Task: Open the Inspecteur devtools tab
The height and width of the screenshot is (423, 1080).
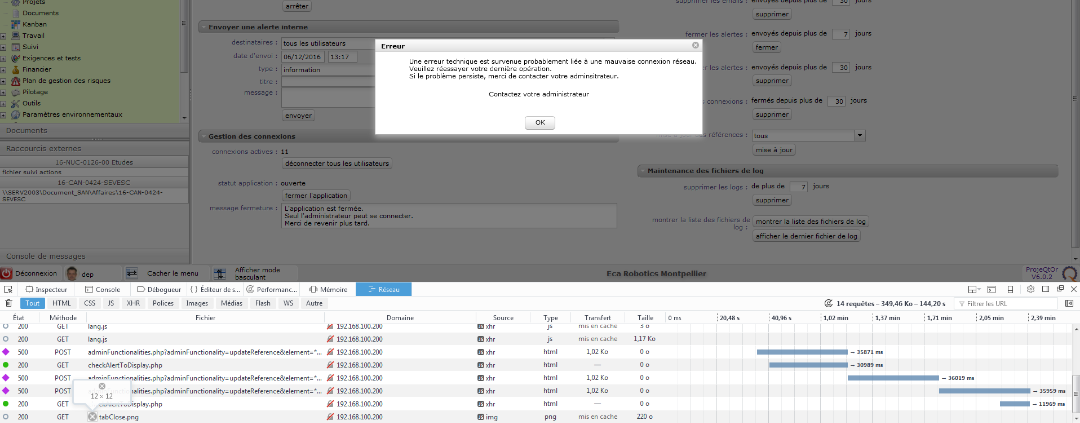Action: (47, 289)
